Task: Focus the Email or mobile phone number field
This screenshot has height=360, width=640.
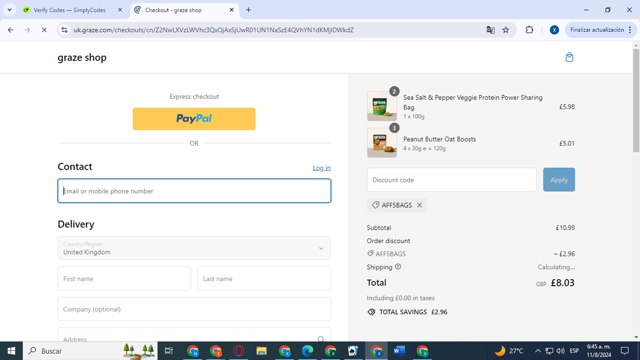Action: click(x=194, y=191)
